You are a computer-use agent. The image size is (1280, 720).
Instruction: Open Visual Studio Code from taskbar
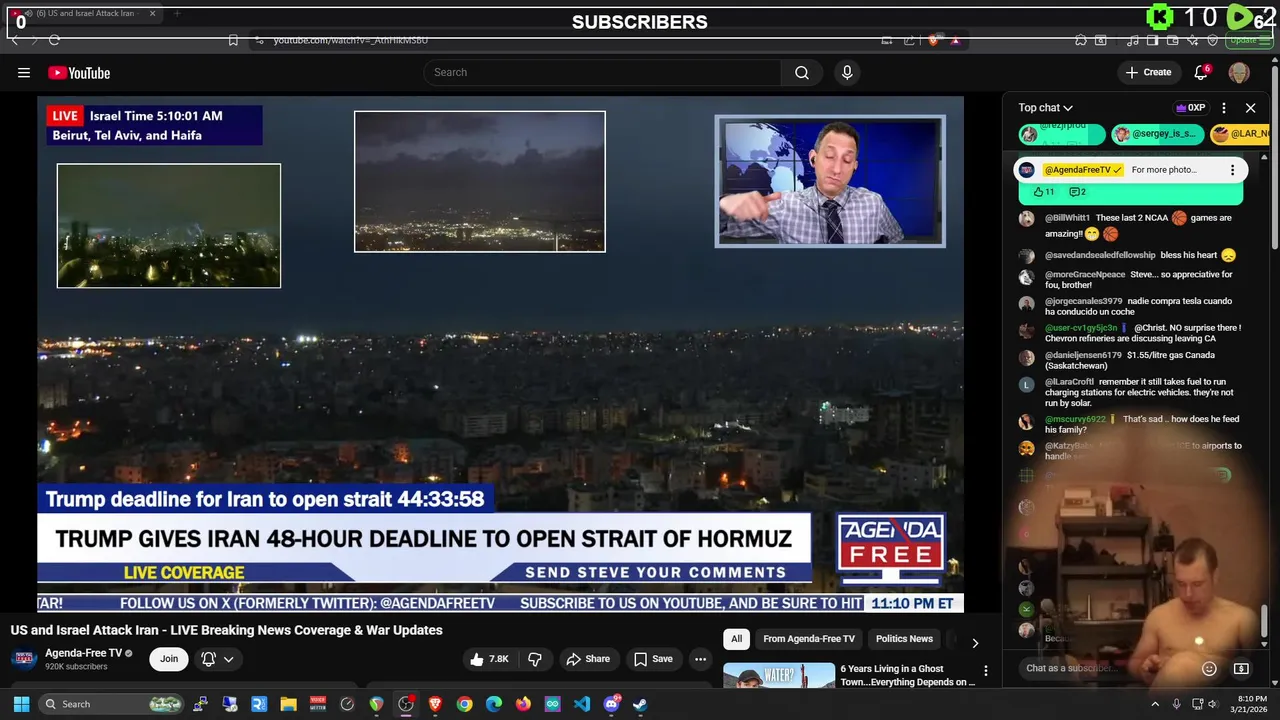click(582, 704)
